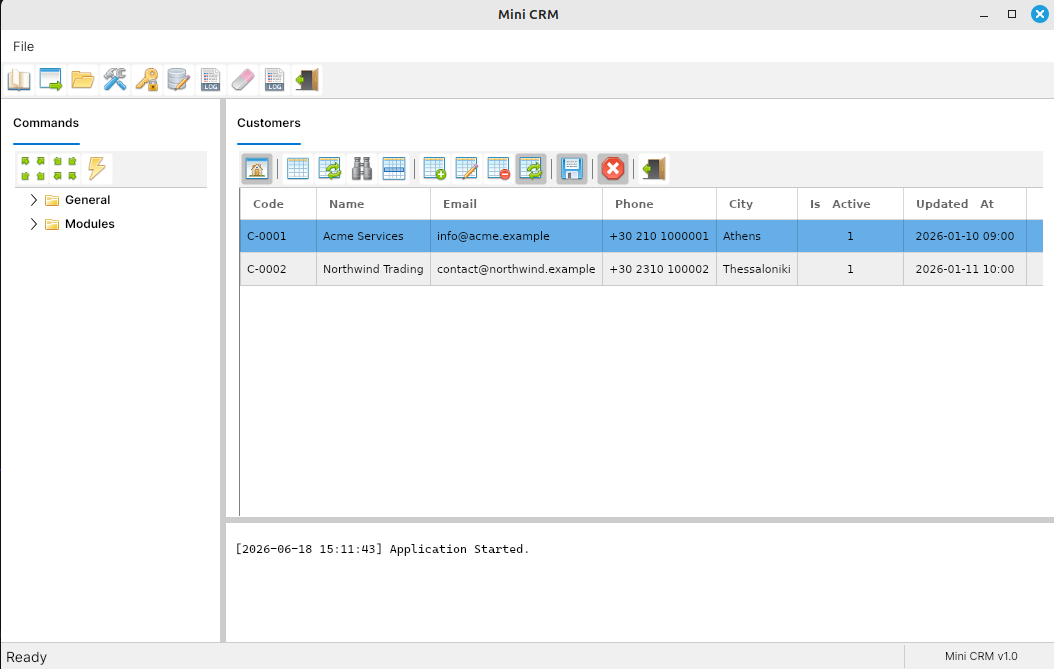Image resolution: width=1054 pixels, height=669 pixels.
Task: Click the plain table grid icon
Action: 298,169
